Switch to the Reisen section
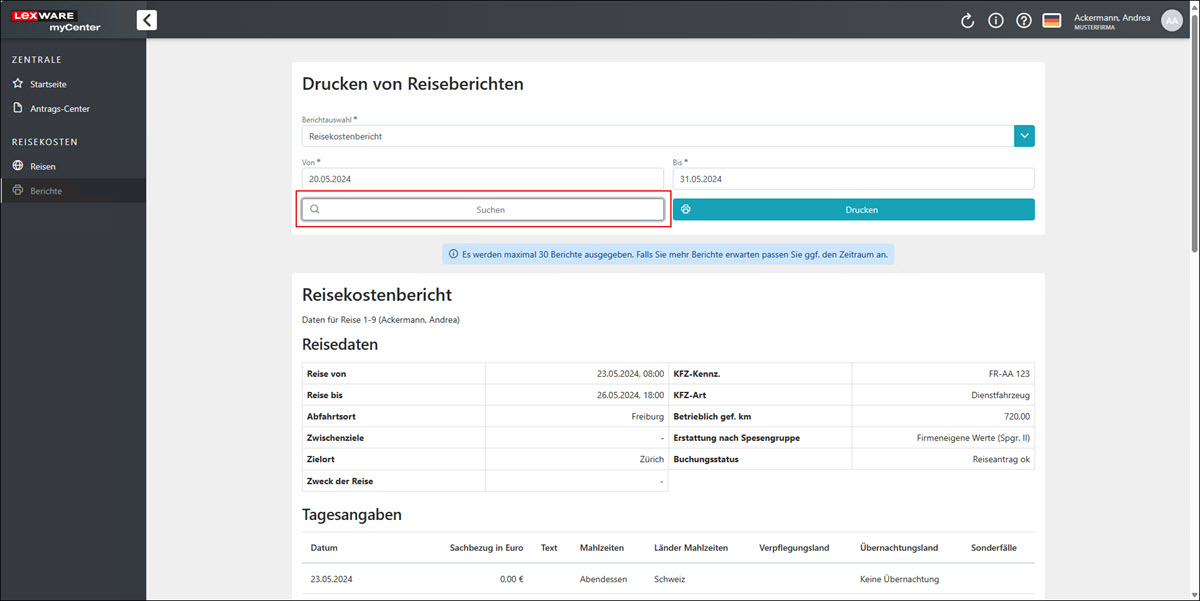This screenshot has width=1200, height=601. (45, 166)
